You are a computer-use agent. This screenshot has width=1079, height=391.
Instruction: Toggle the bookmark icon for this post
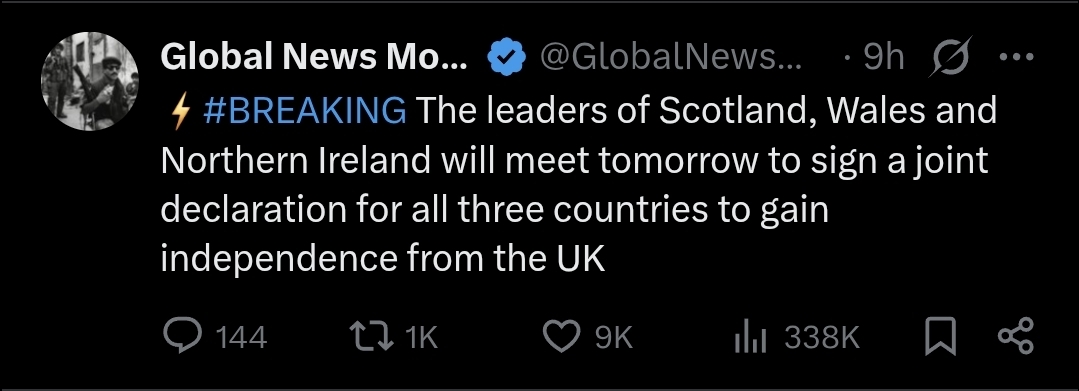tap(941, 336)
